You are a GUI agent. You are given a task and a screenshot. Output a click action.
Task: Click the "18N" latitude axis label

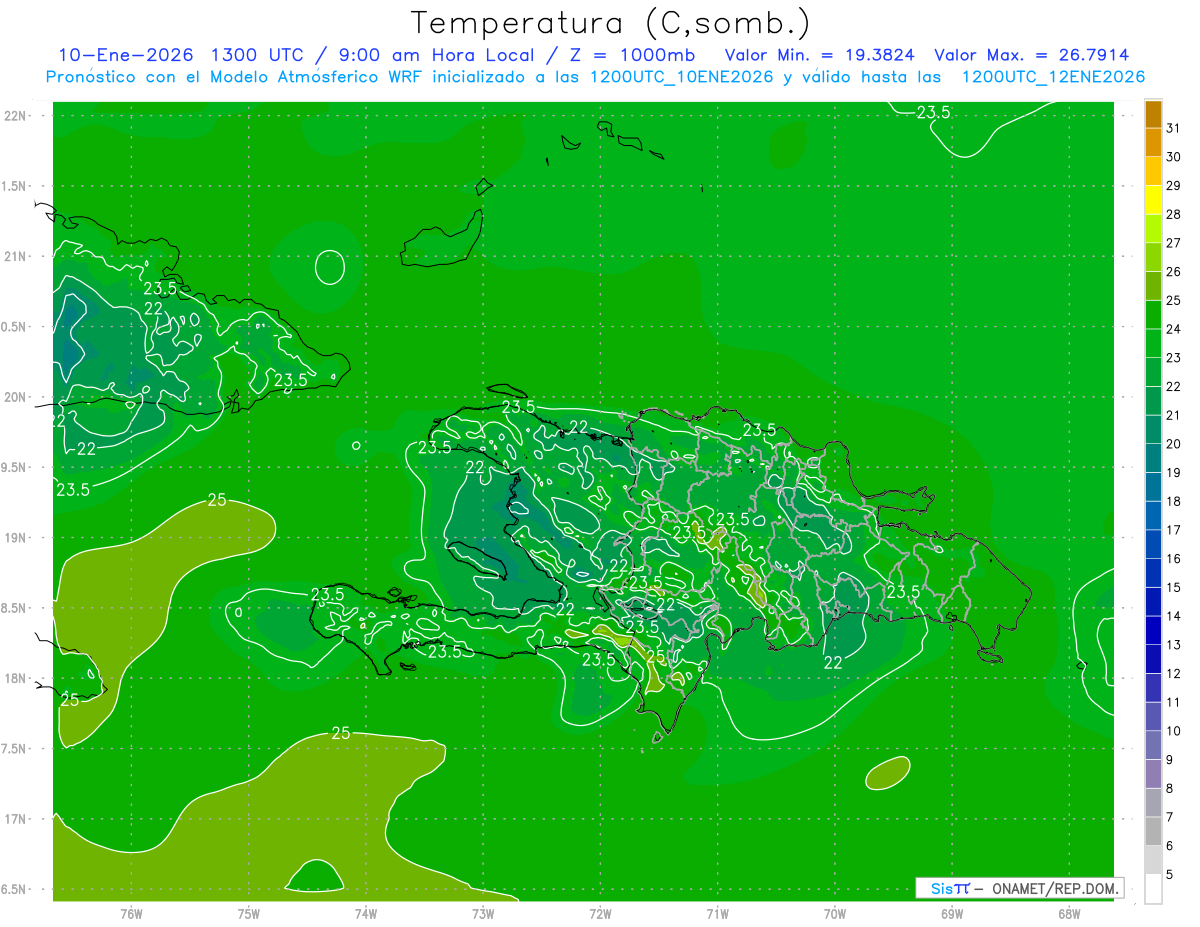click(x=17, y=678)
